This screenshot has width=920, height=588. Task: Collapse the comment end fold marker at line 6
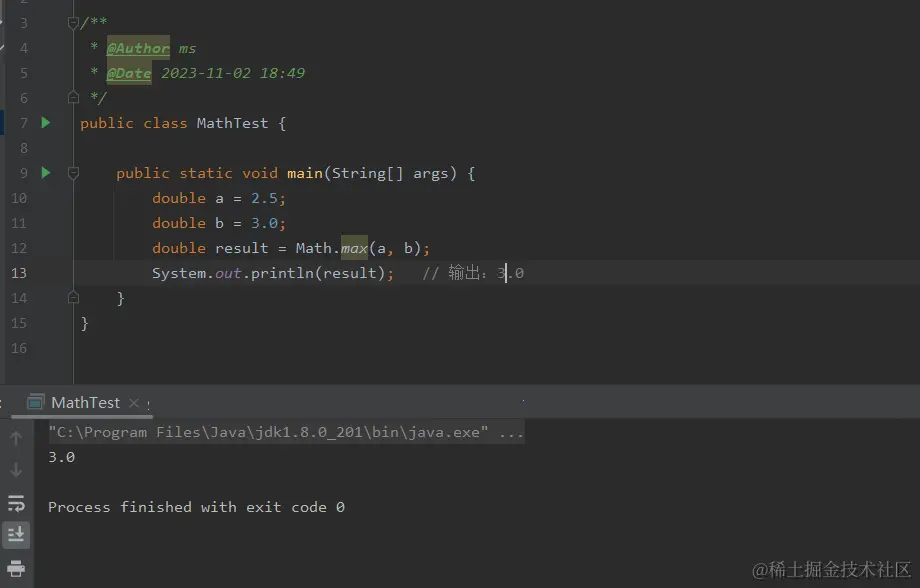73,97
